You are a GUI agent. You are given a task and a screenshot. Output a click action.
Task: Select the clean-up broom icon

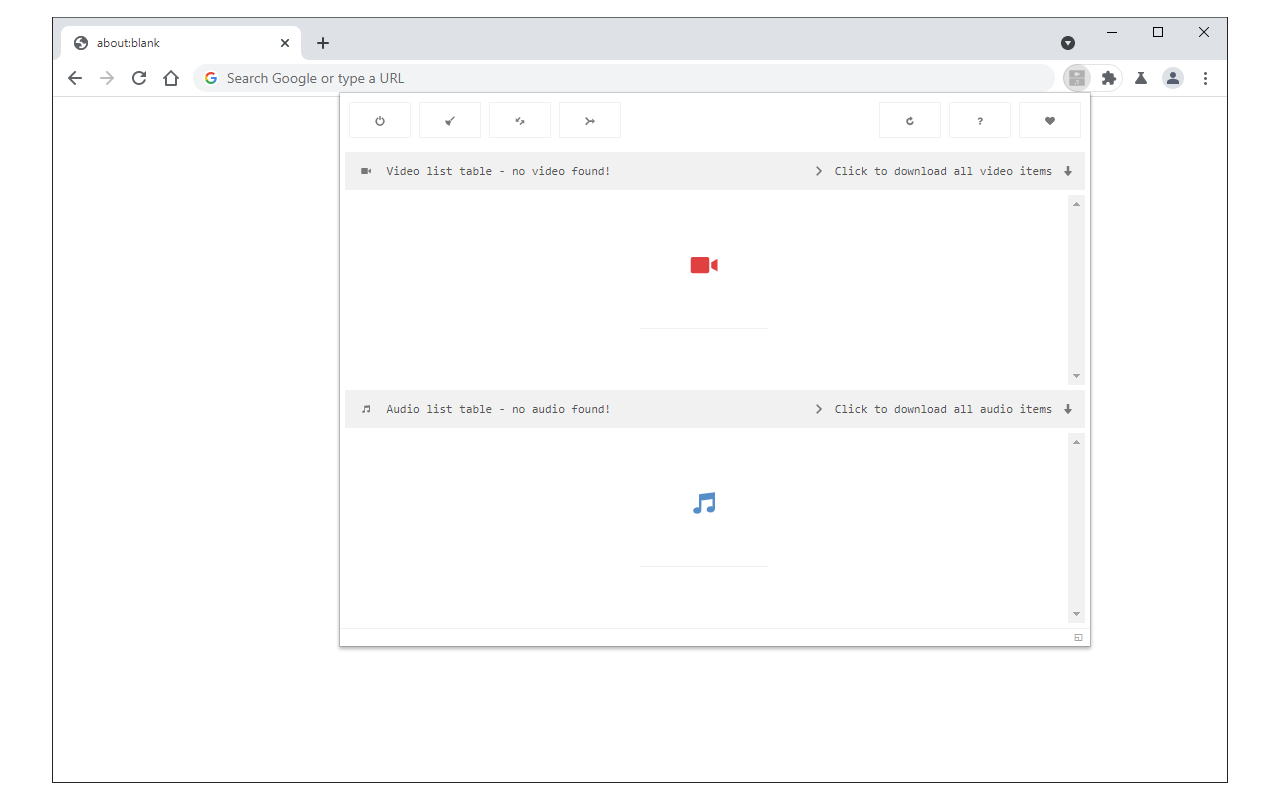point(449,119)
